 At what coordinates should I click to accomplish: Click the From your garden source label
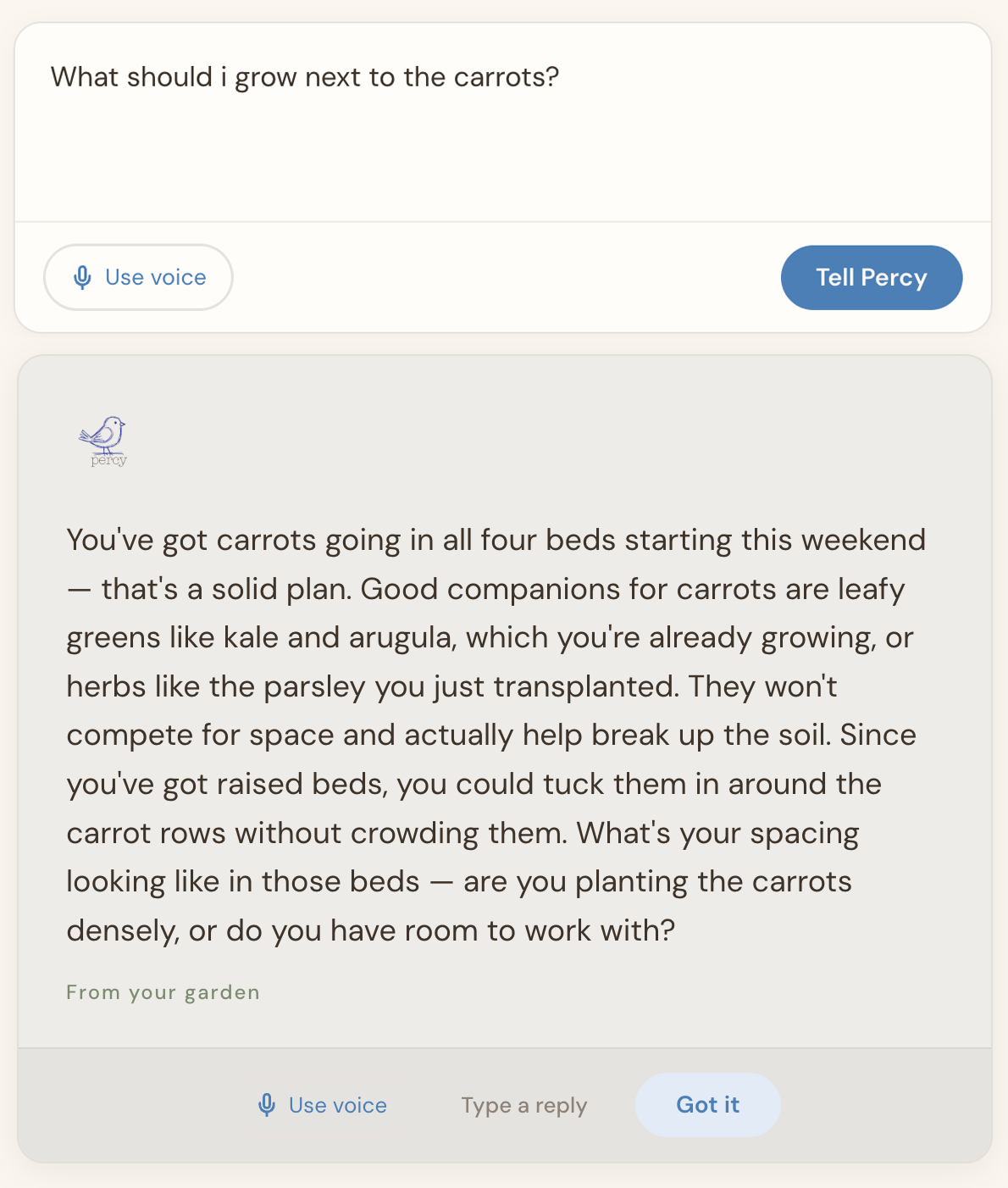click(163, 991)
